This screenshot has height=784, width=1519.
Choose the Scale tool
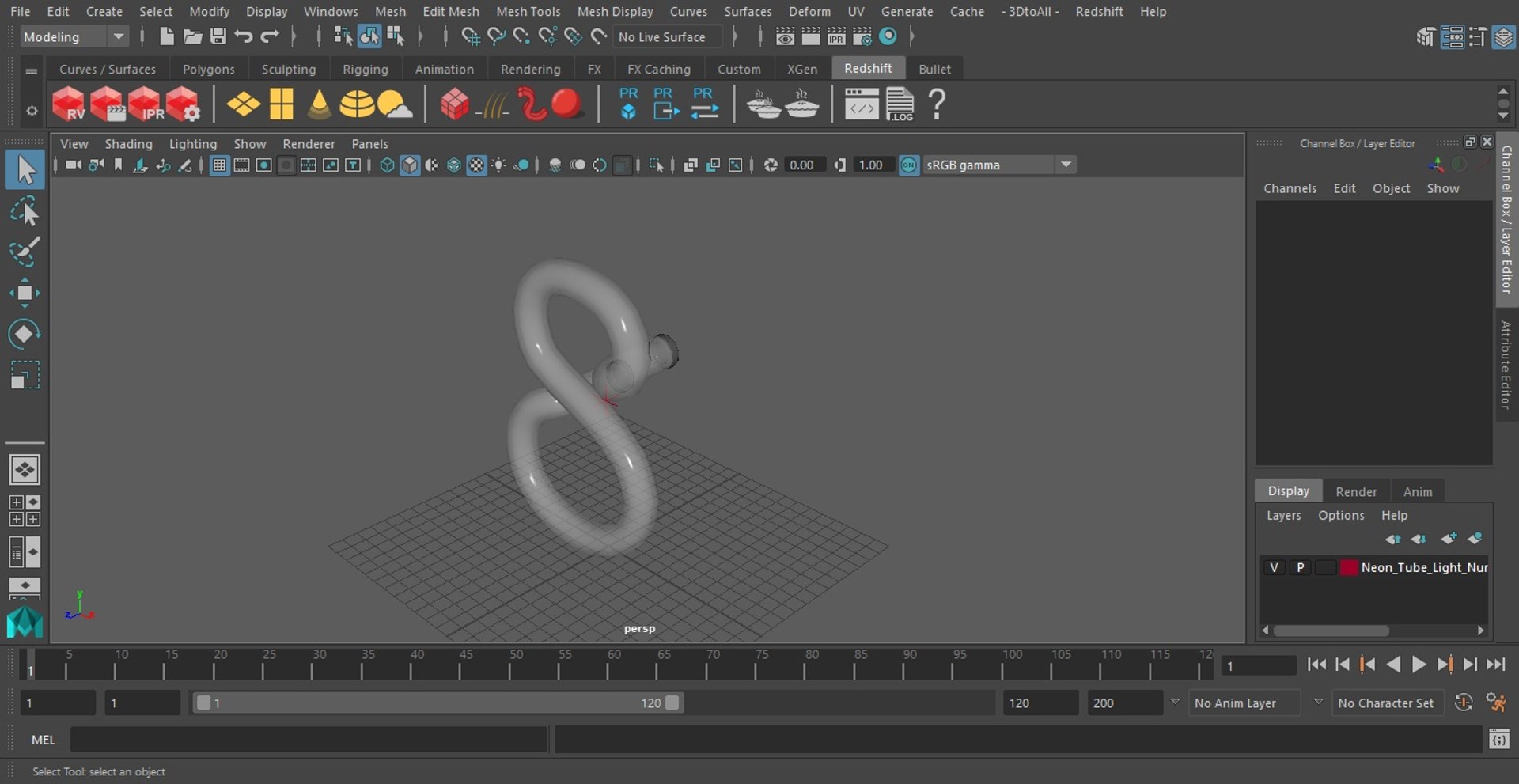(25, 375)
